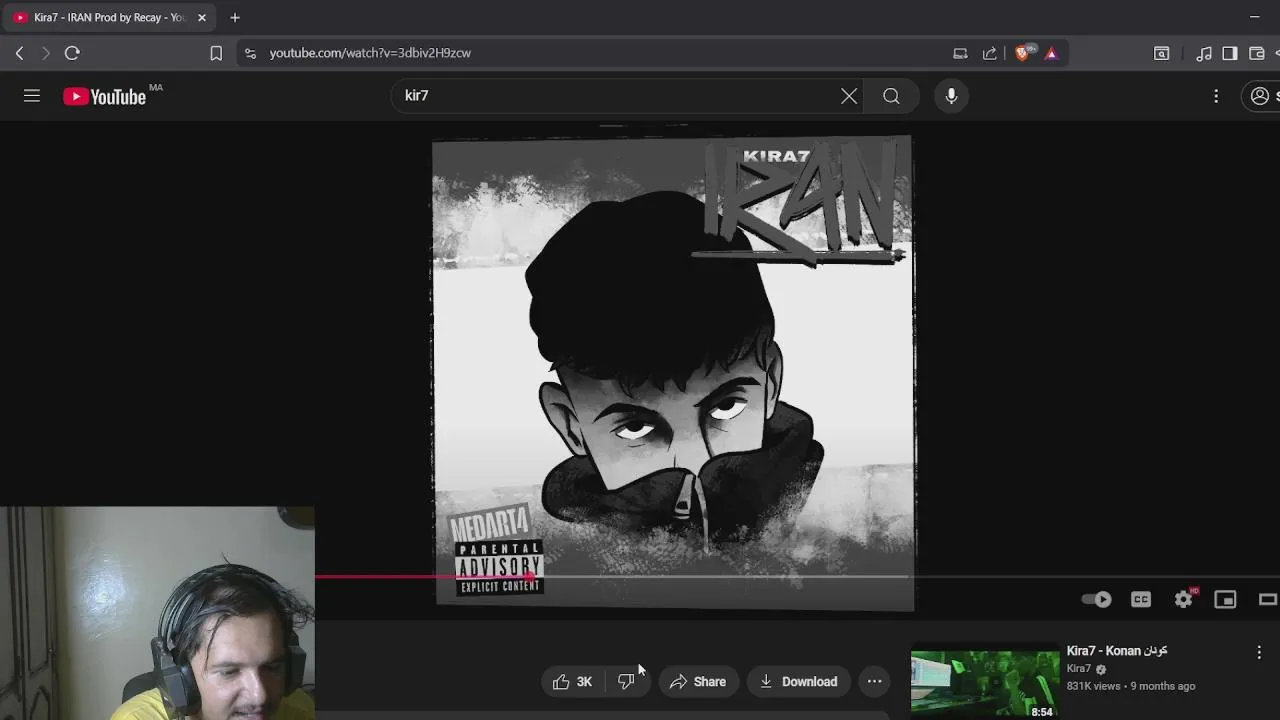Open YouTube settings three-dot menu

pyautogui.click(x=1216, y=96)
